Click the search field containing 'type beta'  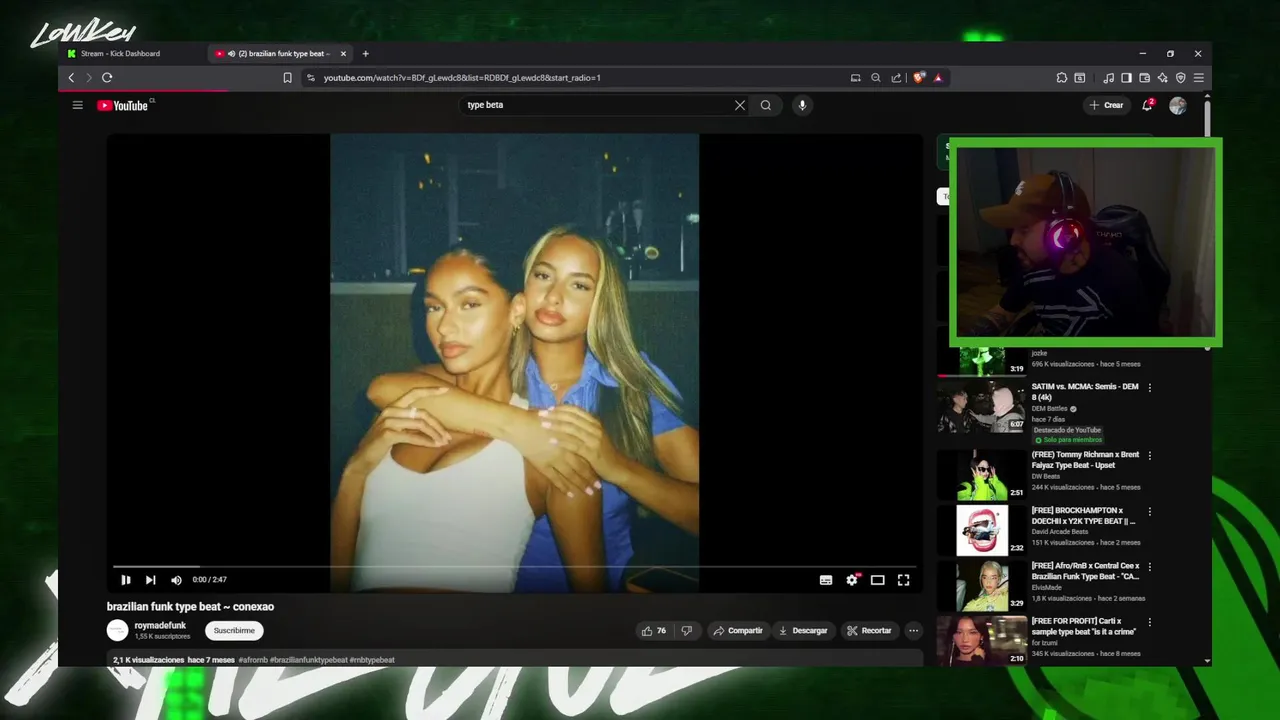point(598,105)
